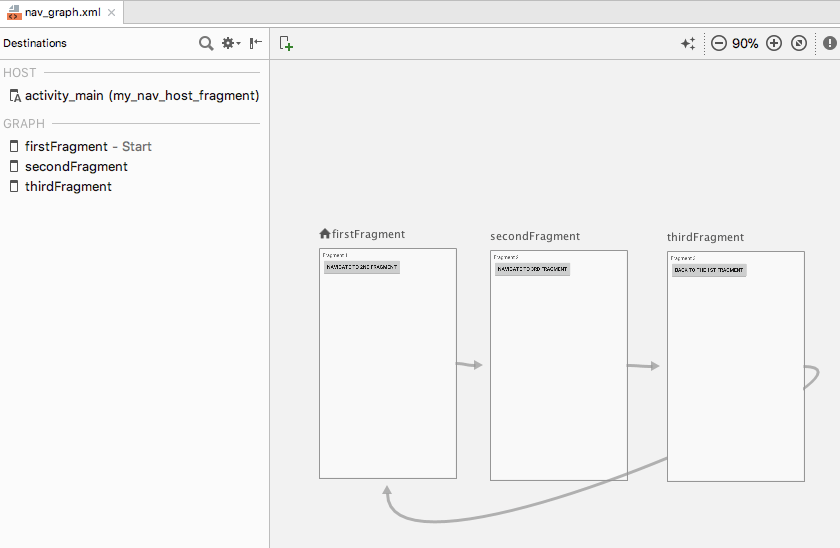Click the Navigate to 3rd Fragment button preview
840x548 pixels.
click(532, 269)
